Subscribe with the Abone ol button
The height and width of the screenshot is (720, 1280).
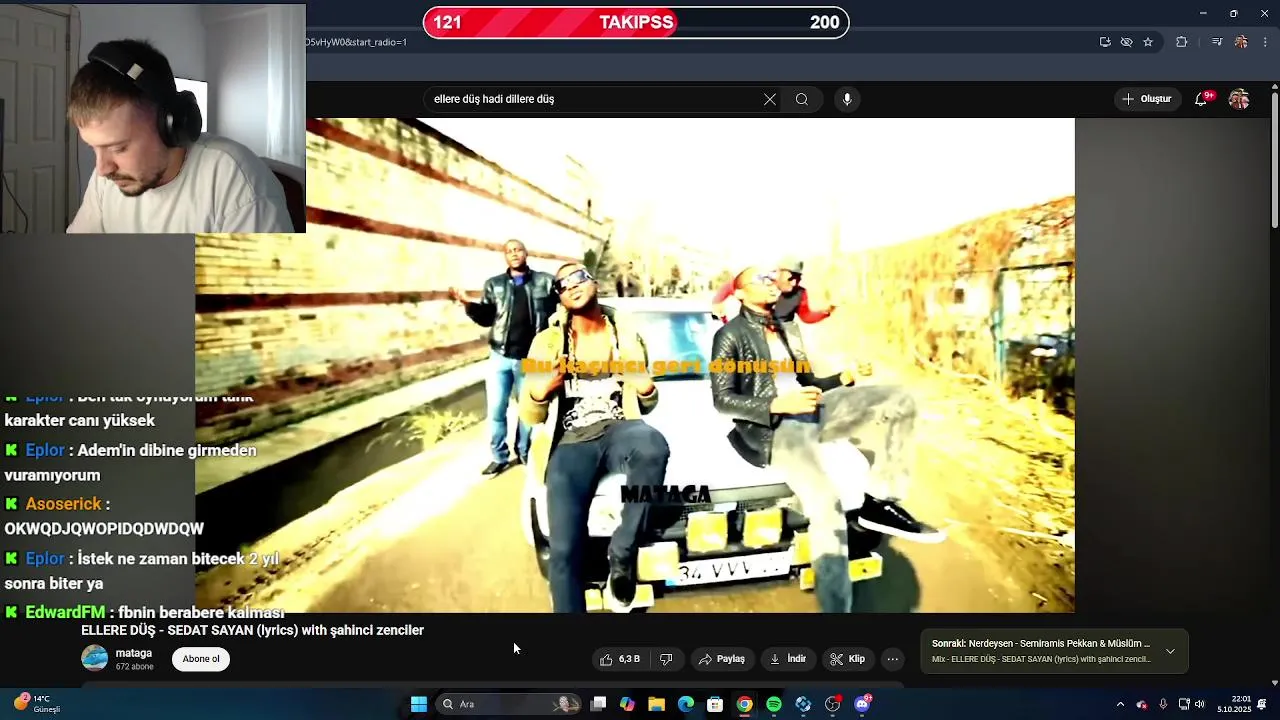[x=201, y=659]
